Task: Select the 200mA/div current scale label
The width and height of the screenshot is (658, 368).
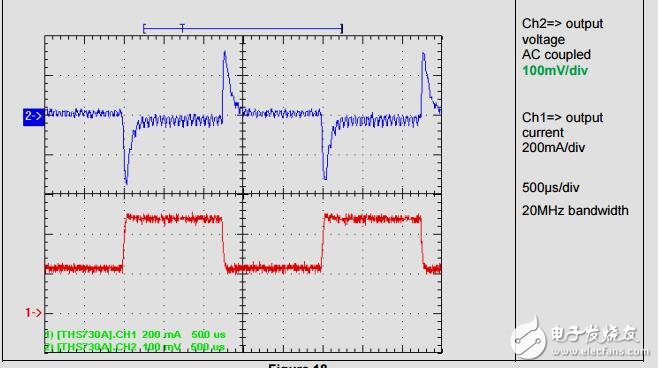Action: pos(553,148)
